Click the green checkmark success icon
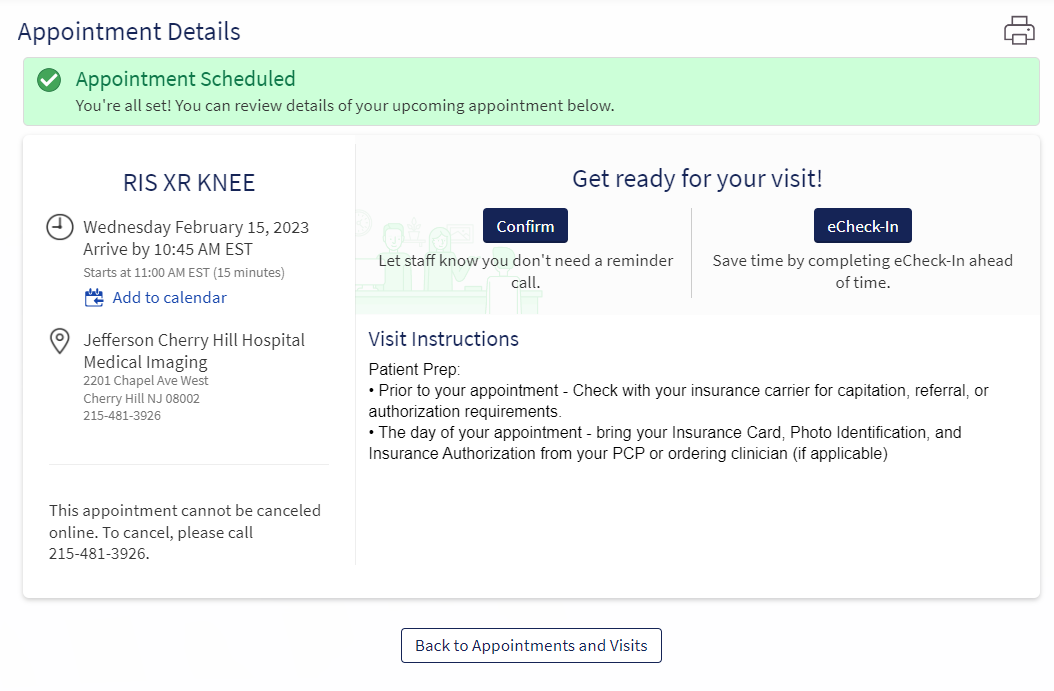Screen dimensions: 1054x691 click(x=49, y=81)
